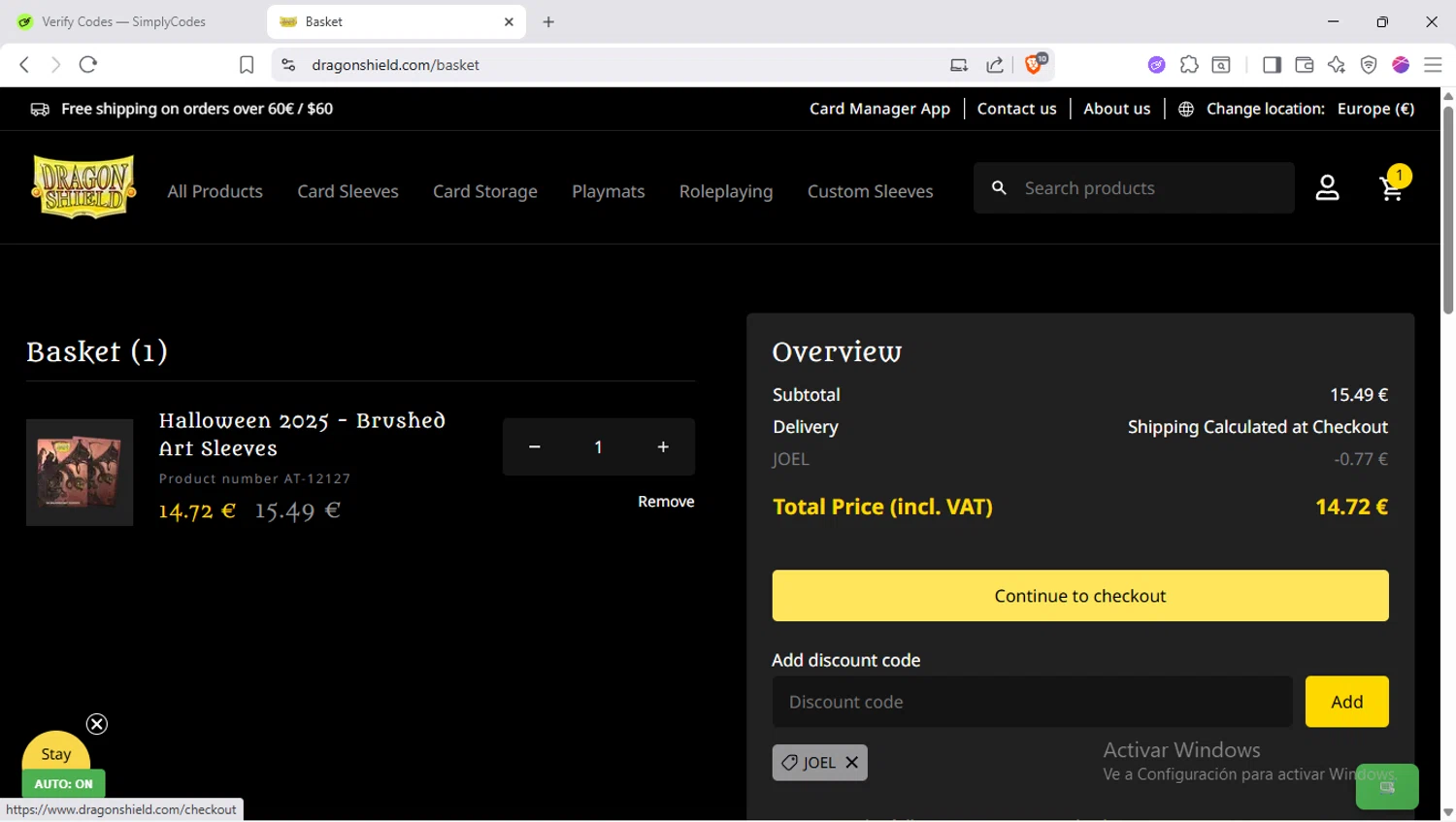This screenshot has height=822, width=1456.
Task: Open the shopping cart icon with badge
Action: tap(1393, 184)
